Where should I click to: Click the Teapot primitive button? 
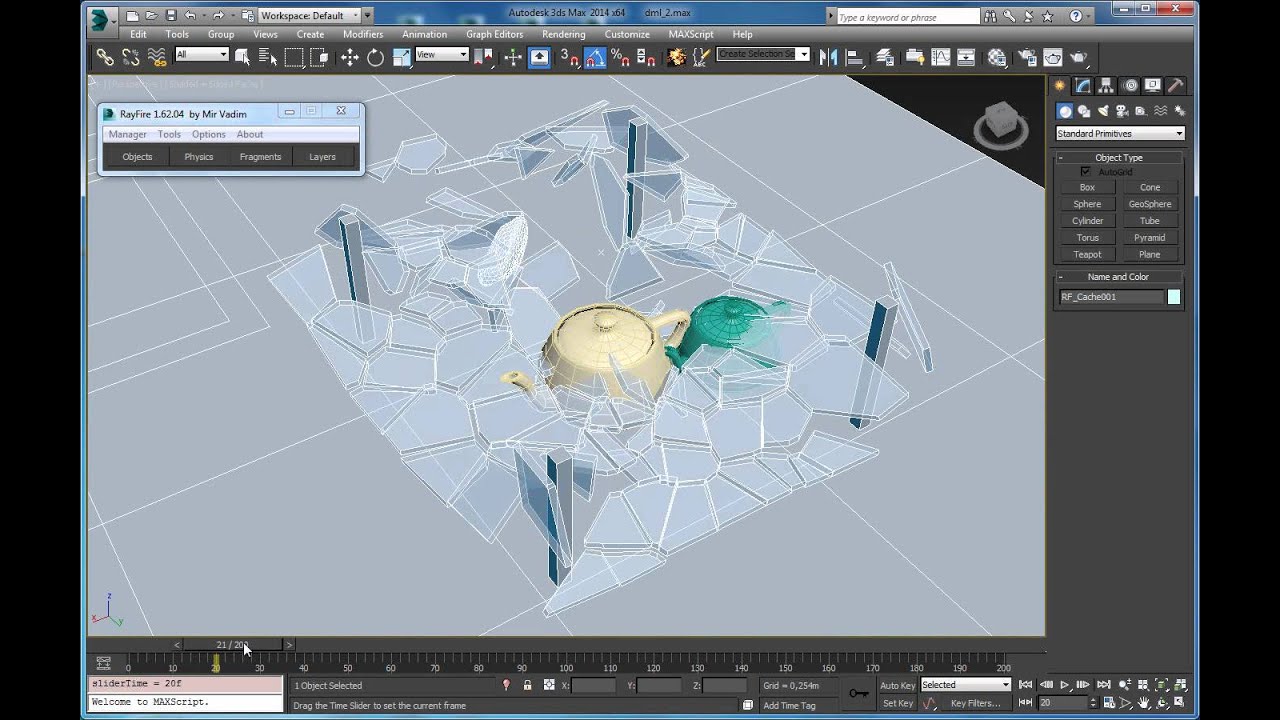click(x=1087, y=254)
